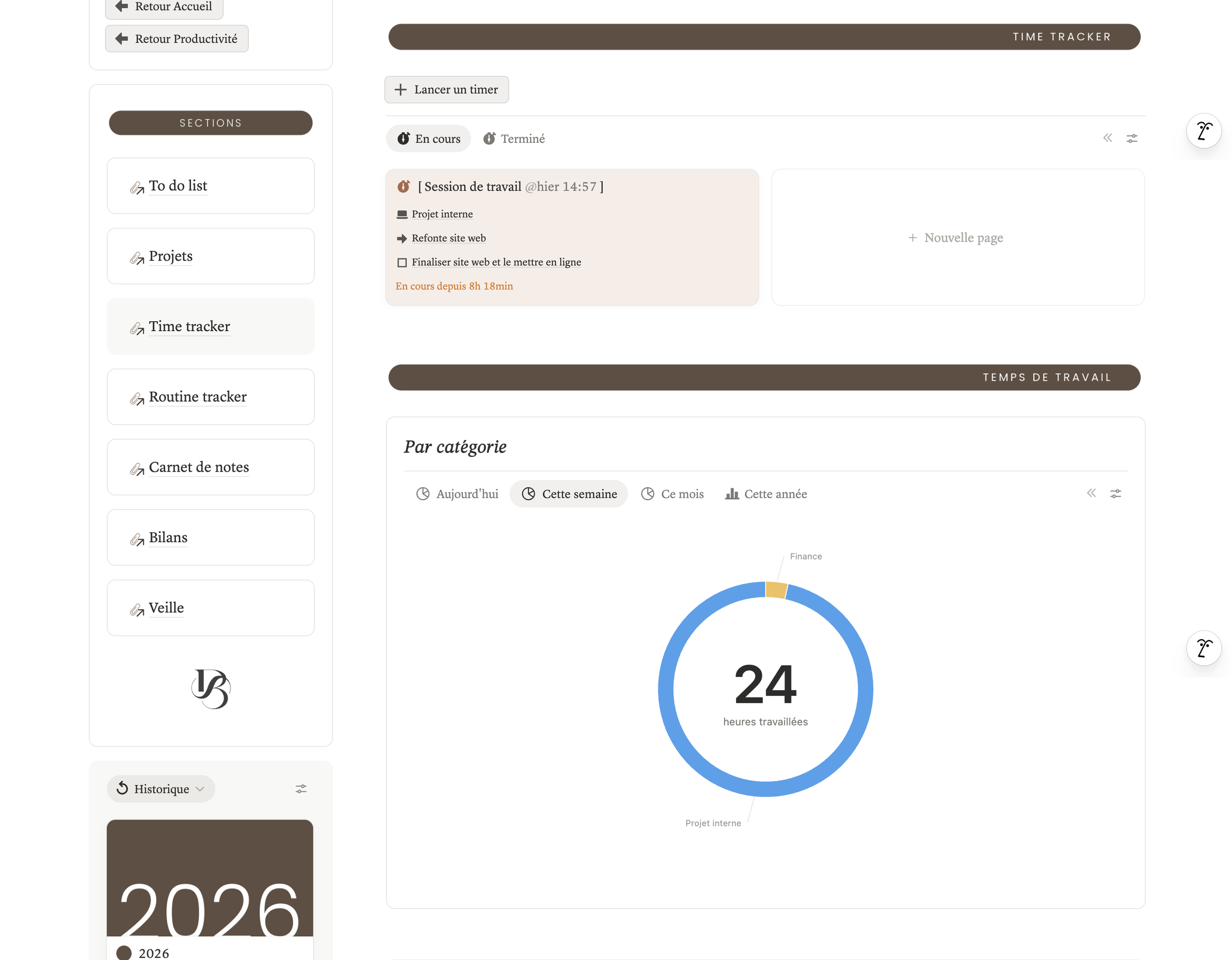This screenshot has height=960, width=1232.
Task: Open the Carnet de notes section
Action: [x=199, y=468]
